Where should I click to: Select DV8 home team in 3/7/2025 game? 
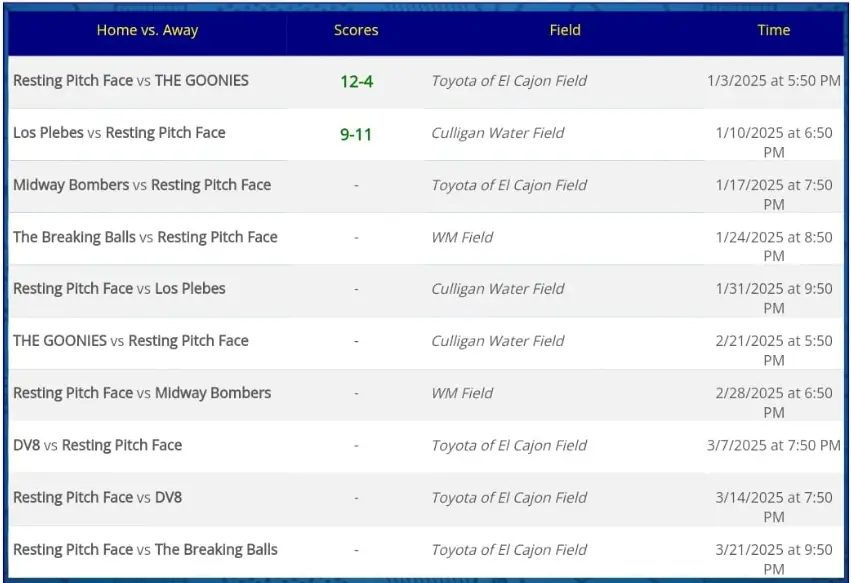tap(27, 445)
